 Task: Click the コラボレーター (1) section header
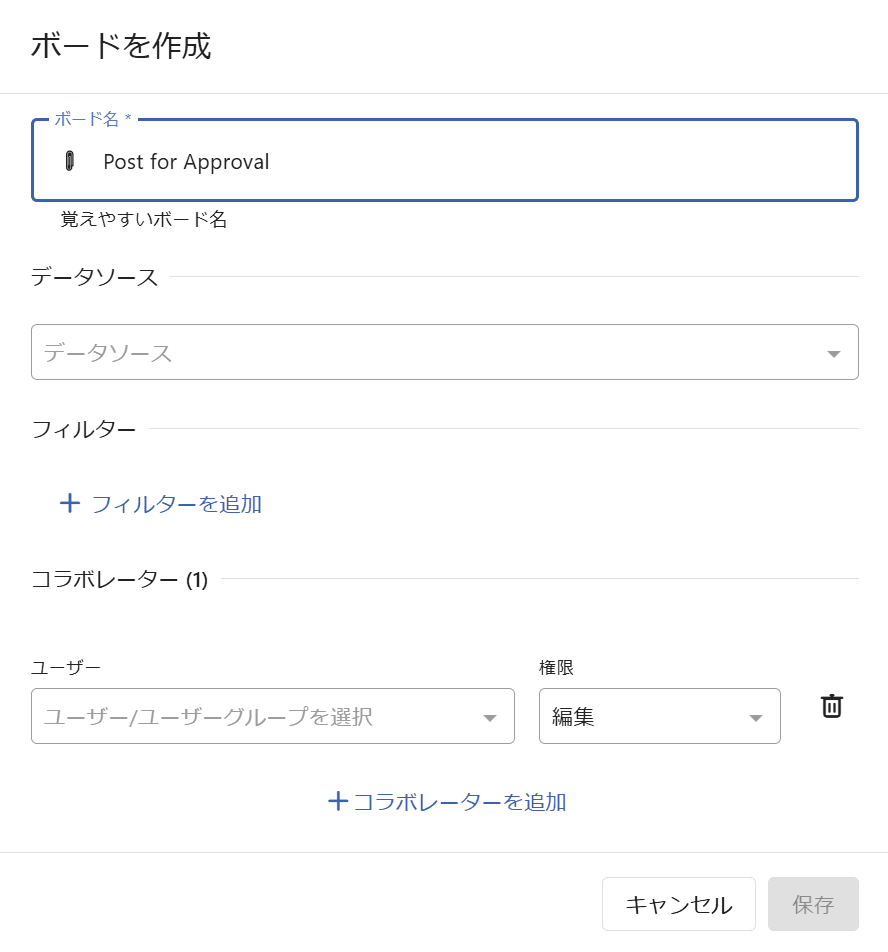[x=120, y=579]
